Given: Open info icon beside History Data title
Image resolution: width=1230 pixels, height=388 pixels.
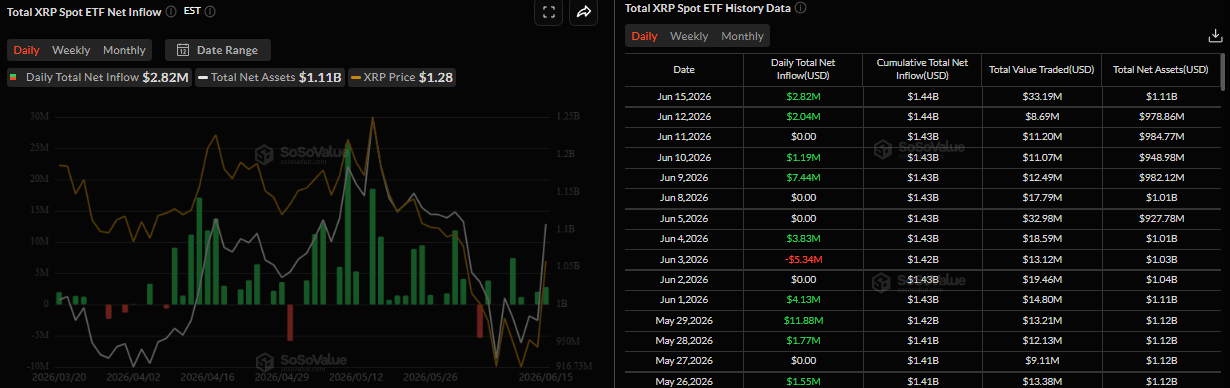Looking at the screenshot, I should coord(800,8).
